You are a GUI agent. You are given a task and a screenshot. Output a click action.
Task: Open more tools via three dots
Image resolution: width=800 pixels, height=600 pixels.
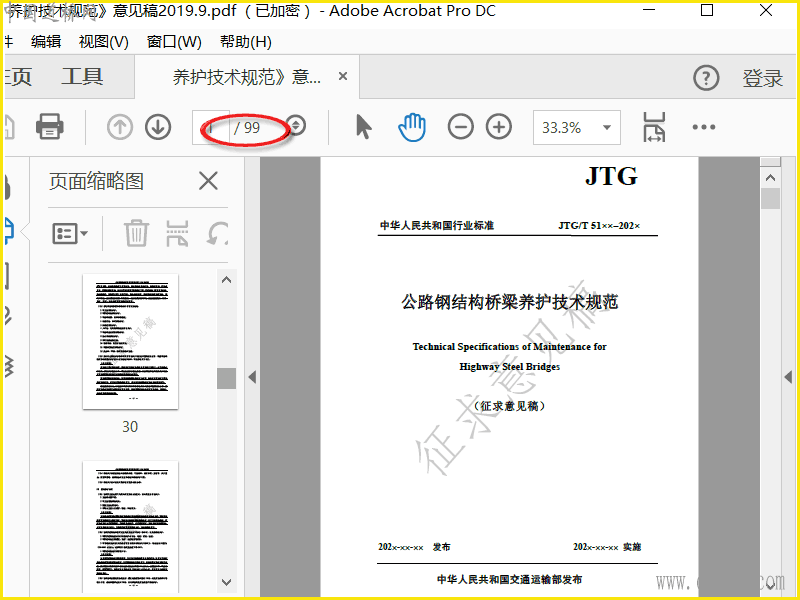click(x=704, y=127)
